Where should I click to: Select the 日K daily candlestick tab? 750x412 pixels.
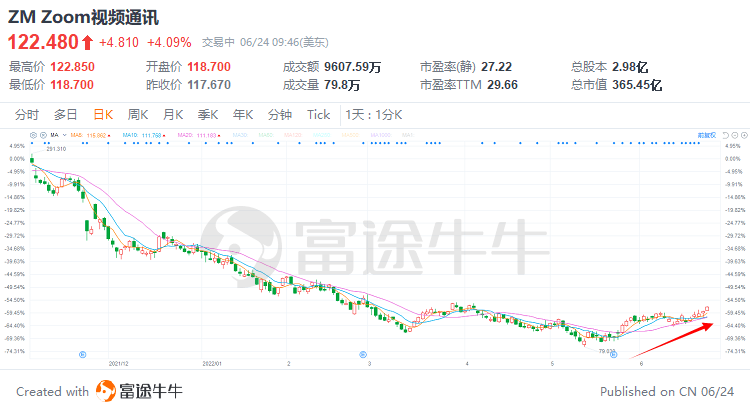[103, 115]
